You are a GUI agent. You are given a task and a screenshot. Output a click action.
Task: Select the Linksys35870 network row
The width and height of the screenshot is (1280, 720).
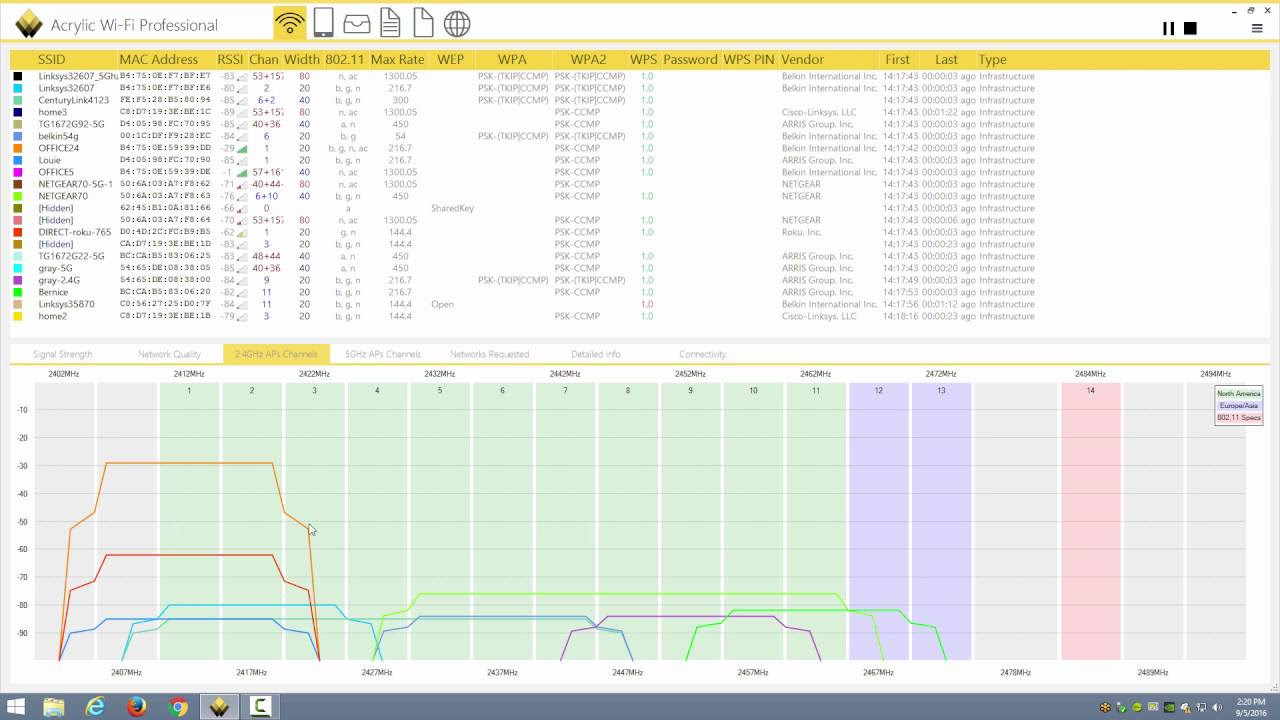point(640,304)
